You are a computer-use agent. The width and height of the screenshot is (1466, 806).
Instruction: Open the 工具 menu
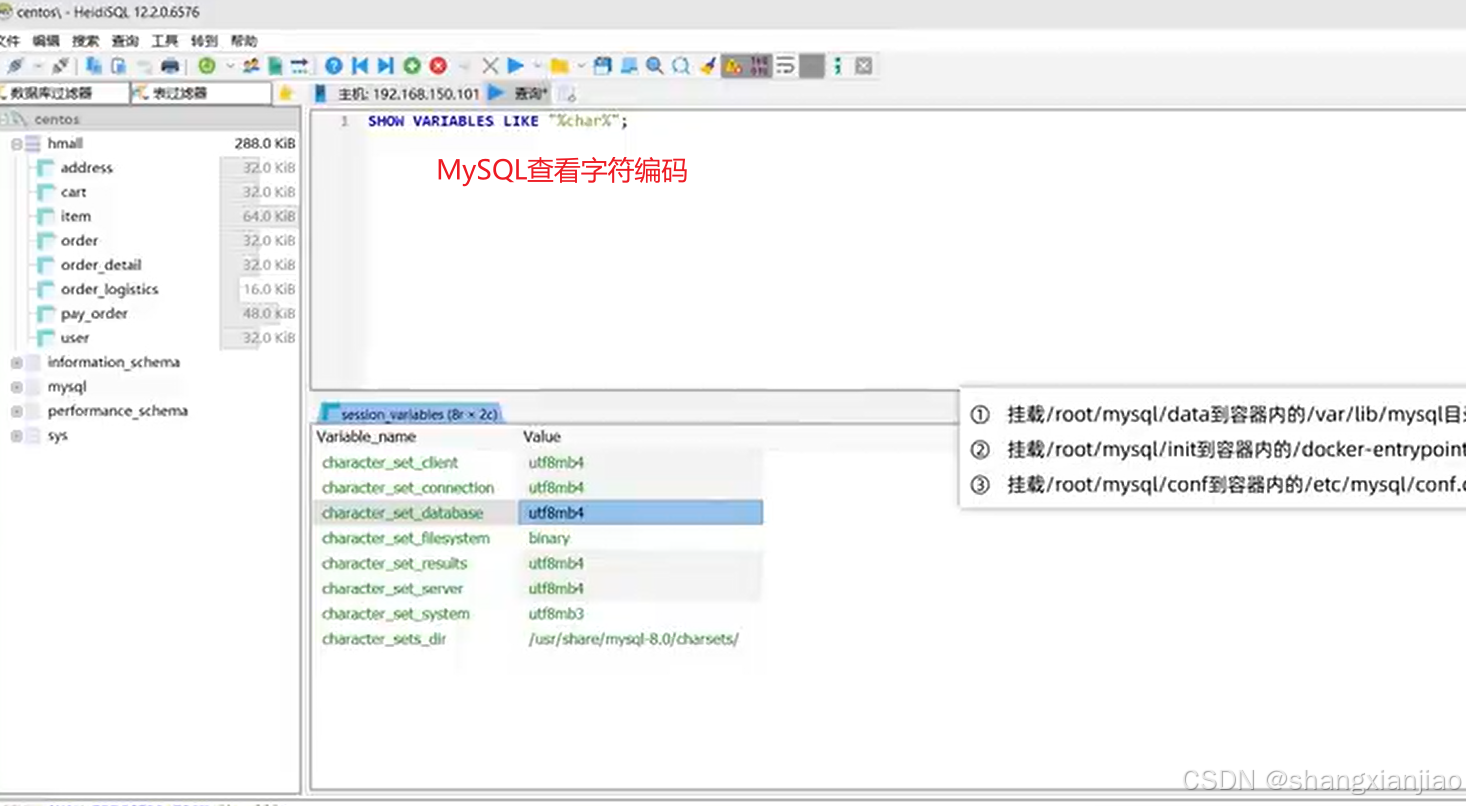(165, 41)
